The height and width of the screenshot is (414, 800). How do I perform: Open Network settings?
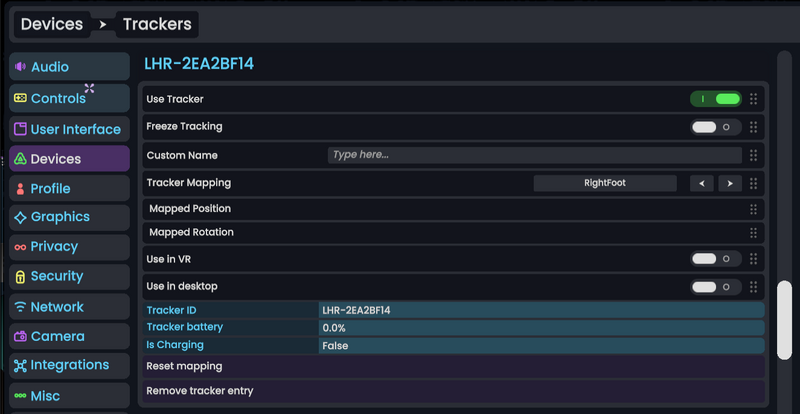click(69, 307)
